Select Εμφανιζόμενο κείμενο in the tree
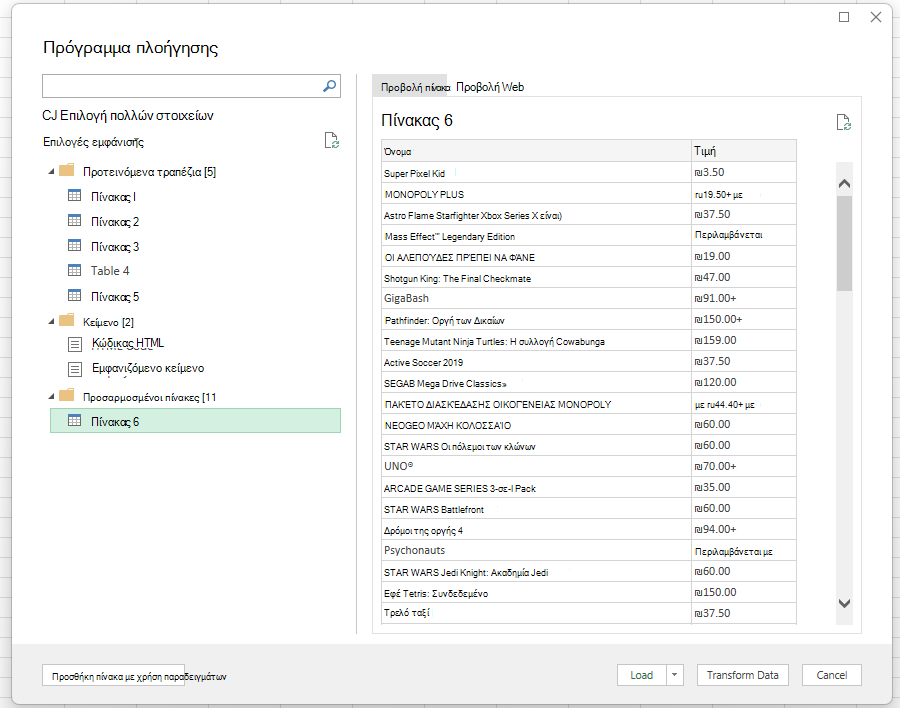The image size is (900, 708). 148,368
